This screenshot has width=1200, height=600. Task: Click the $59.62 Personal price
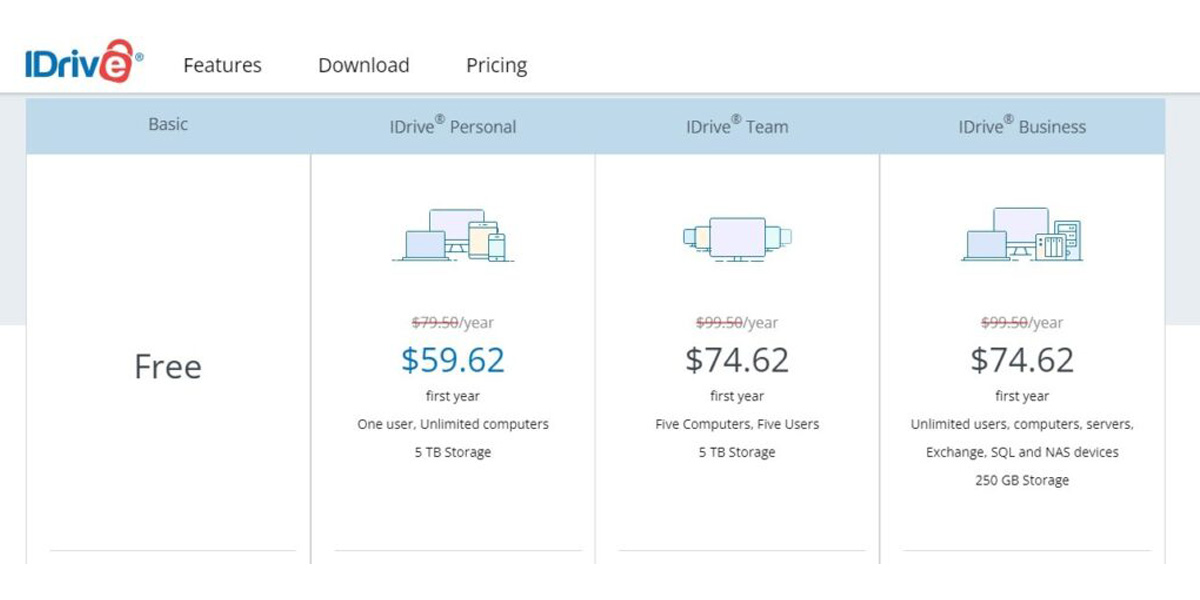pyautogui.click(x=453, y=359)
